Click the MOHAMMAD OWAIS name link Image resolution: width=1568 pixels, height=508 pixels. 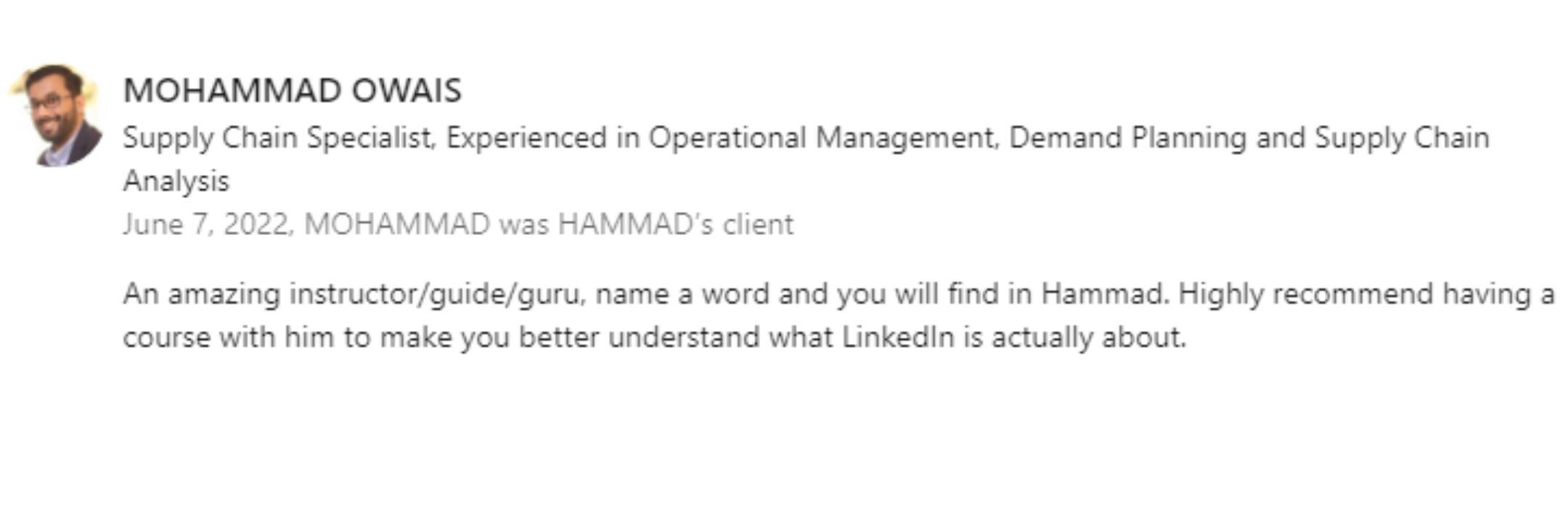pyautogui.click(x=293, y=91)
